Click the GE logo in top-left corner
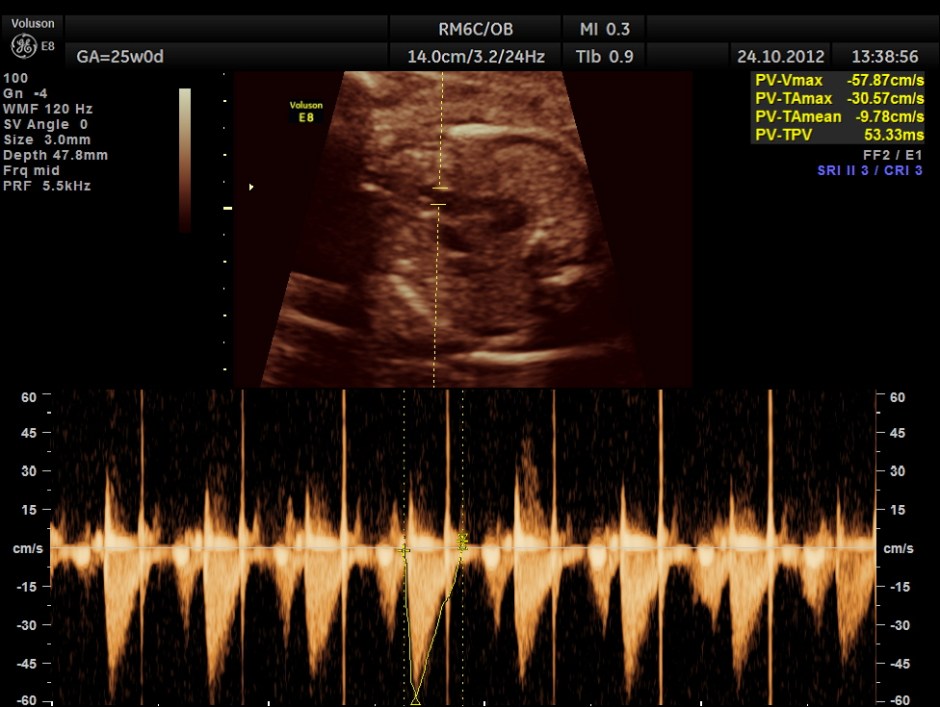 click(24, 46)
